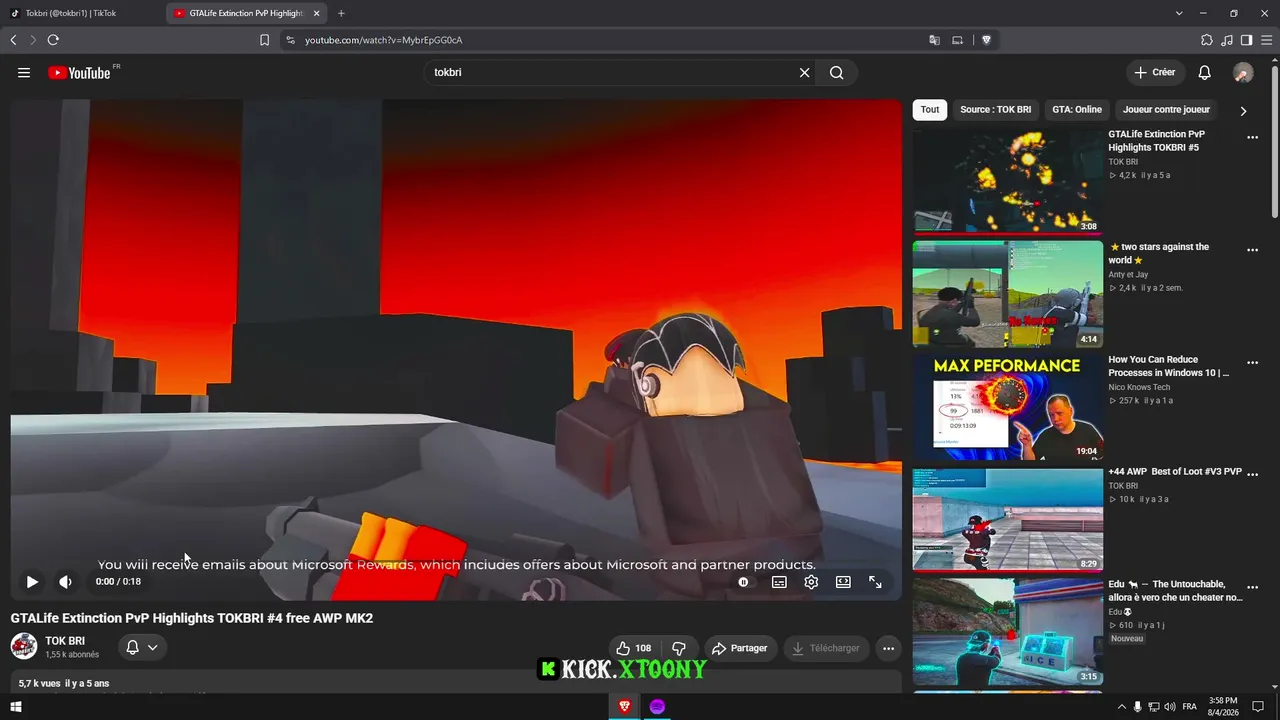
Task: Open the translate page icon
Action: (934, 40)
